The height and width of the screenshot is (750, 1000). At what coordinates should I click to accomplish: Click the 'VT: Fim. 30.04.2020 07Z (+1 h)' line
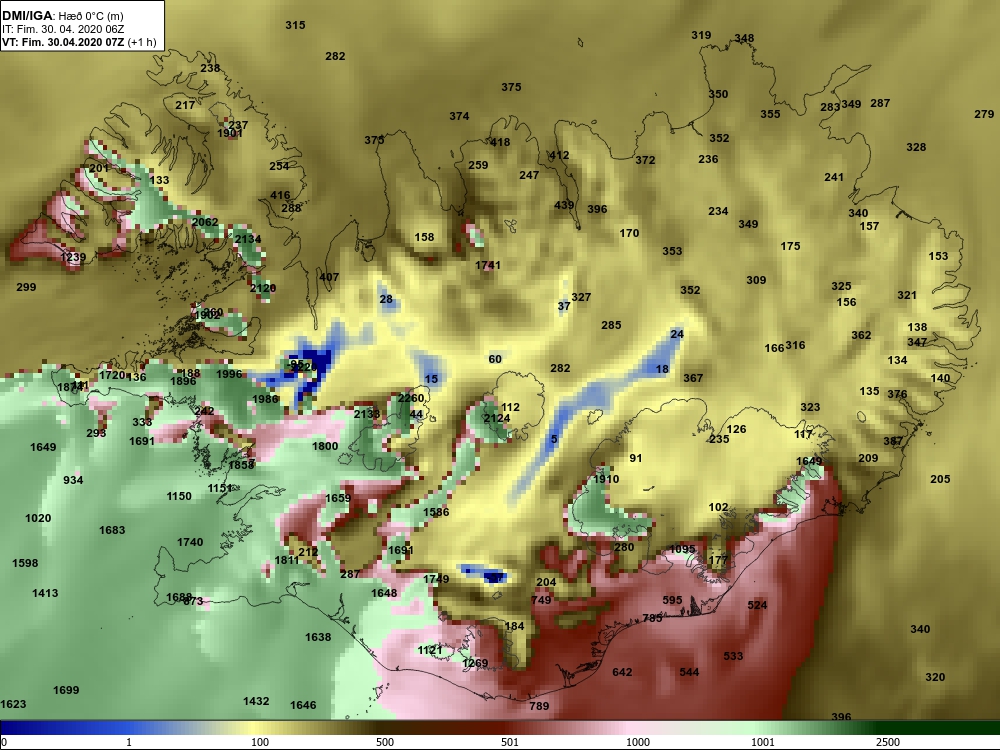tap(79, 43)
